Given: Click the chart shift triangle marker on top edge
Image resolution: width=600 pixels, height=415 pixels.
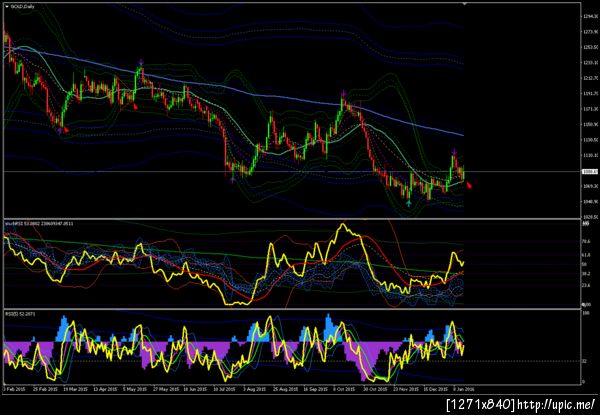Looking at the screenshot, I should tap(465, 3).
